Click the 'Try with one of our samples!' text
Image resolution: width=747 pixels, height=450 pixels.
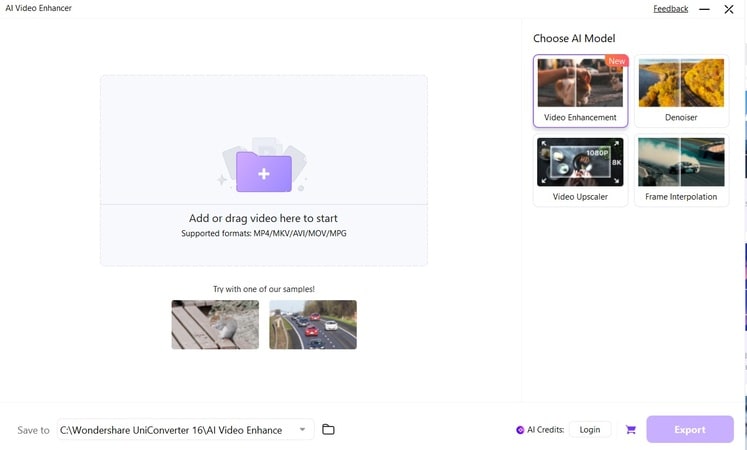(263, 289)
